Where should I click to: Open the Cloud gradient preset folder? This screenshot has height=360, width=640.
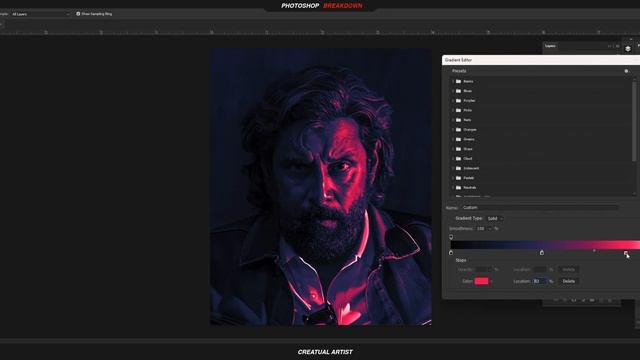(458, 158)
